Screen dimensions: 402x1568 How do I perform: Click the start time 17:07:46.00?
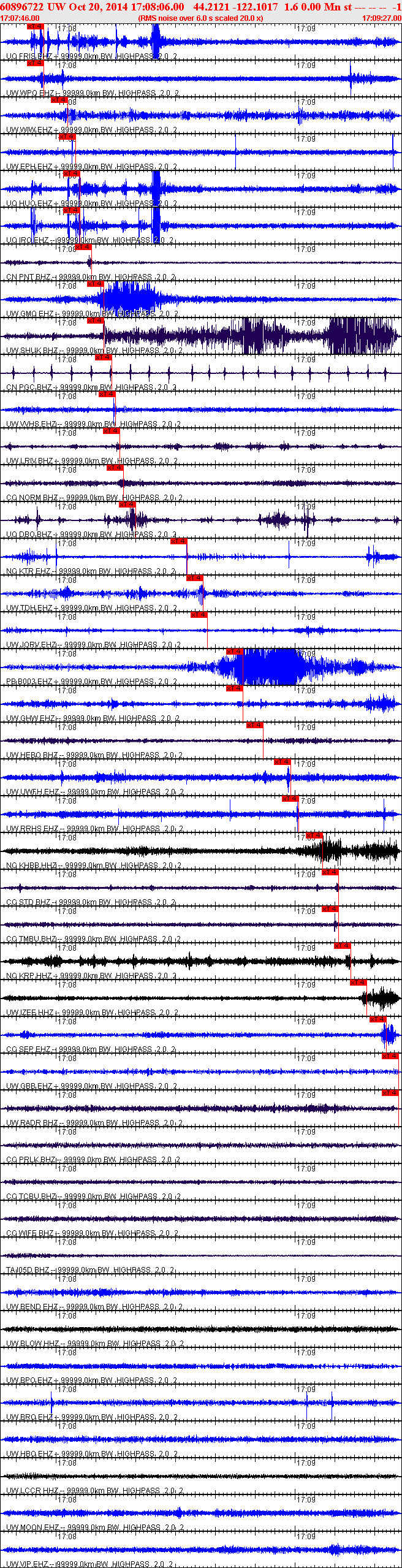tap(20, 18)
